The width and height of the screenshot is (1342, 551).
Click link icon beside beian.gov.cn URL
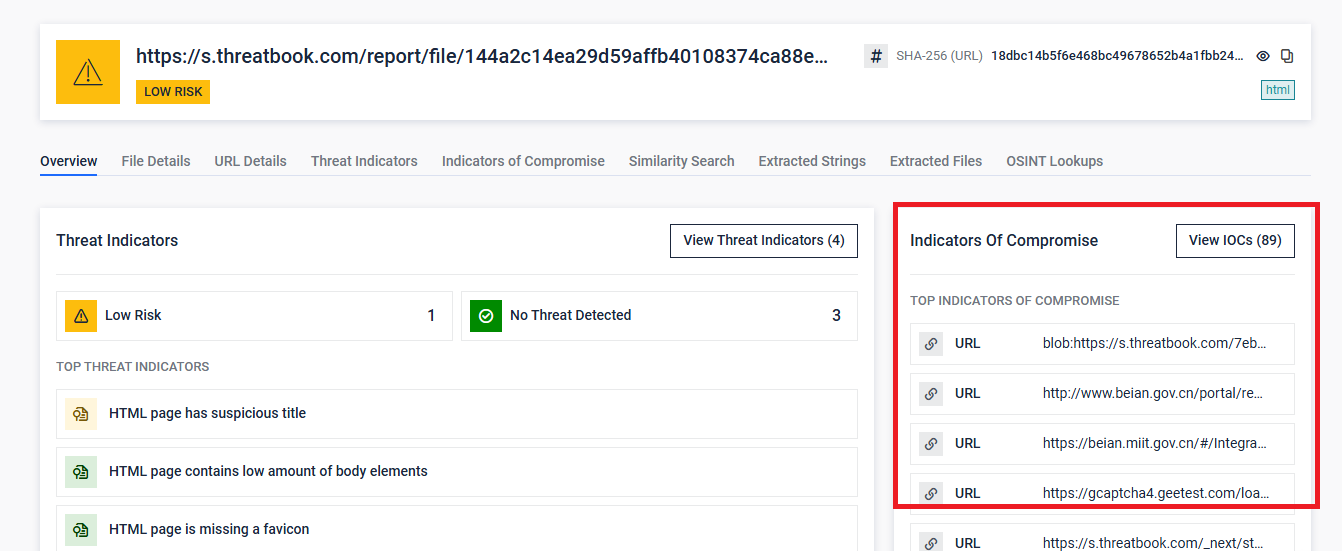tap(931, 394)
